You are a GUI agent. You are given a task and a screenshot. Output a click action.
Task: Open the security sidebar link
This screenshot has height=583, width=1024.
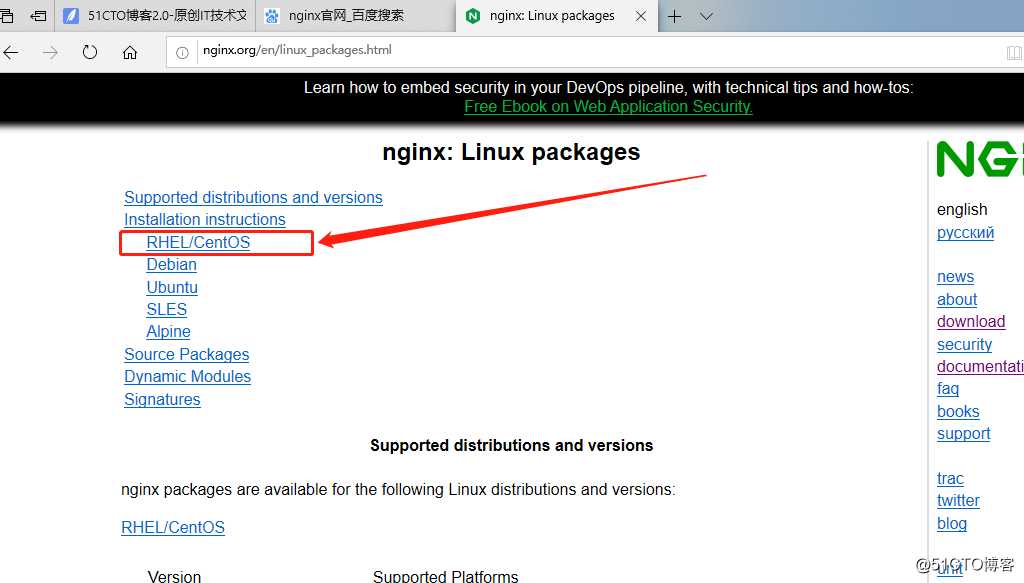pos(964,345)
